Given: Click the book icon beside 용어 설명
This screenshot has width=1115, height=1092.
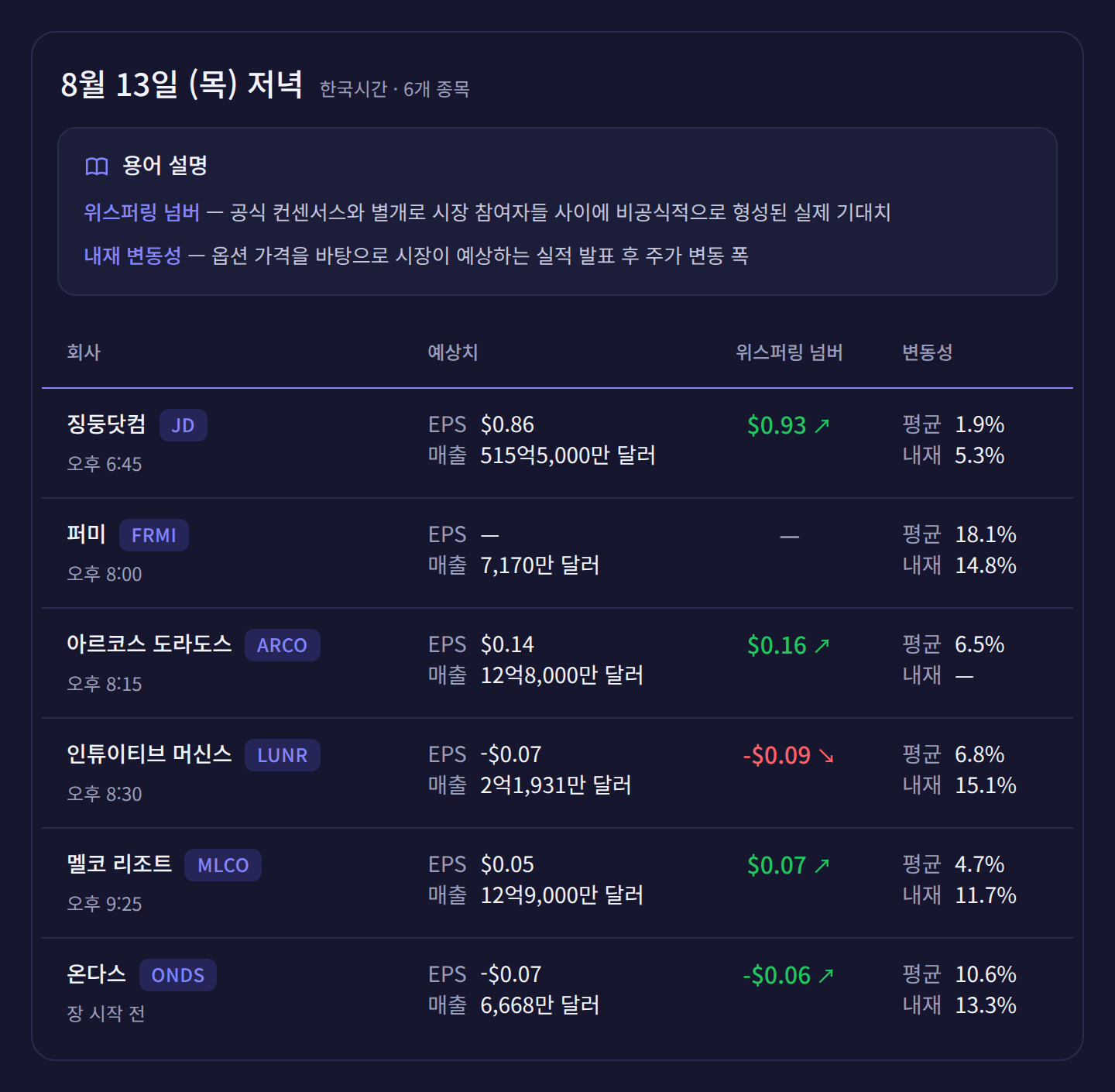Looking at the screenshot, I should 97,167.
